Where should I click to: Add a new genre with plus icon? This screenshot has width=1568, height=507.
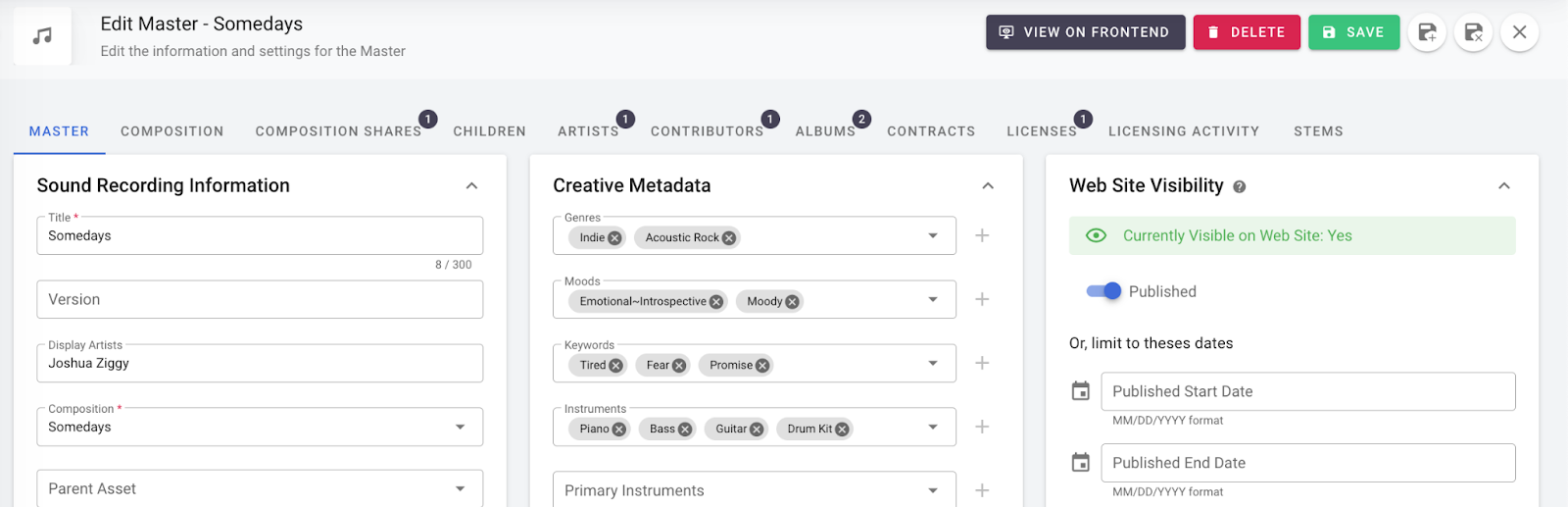click(x=982, y=235)
